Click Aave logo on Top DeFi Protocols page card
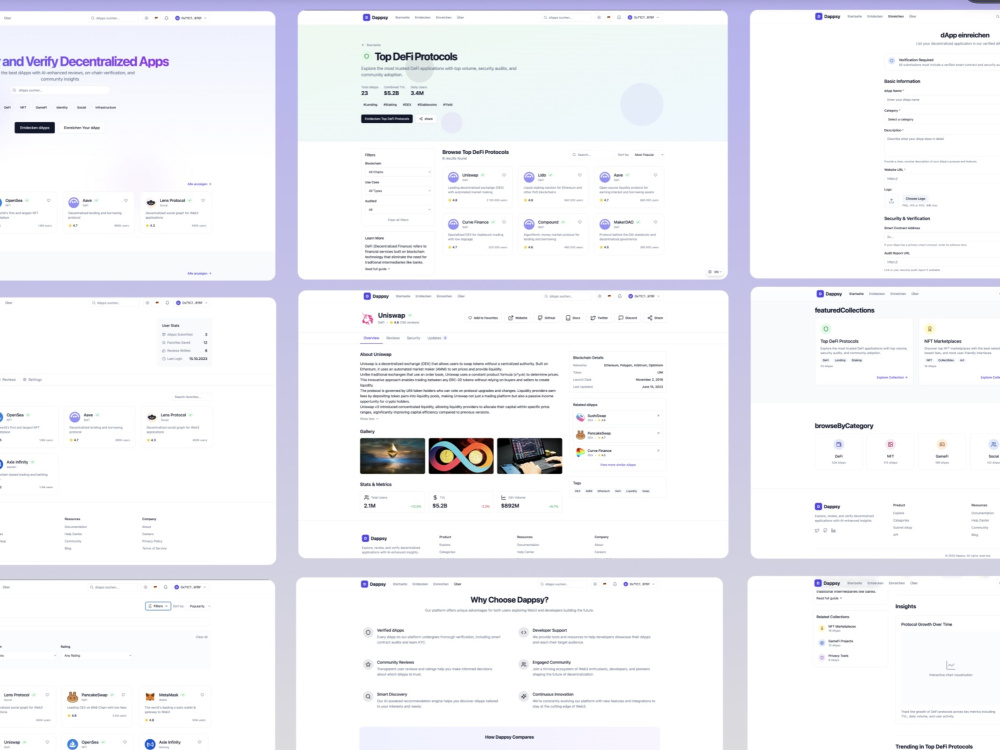The height and width of the screenshot is (750, 1000). pos(605,177)
